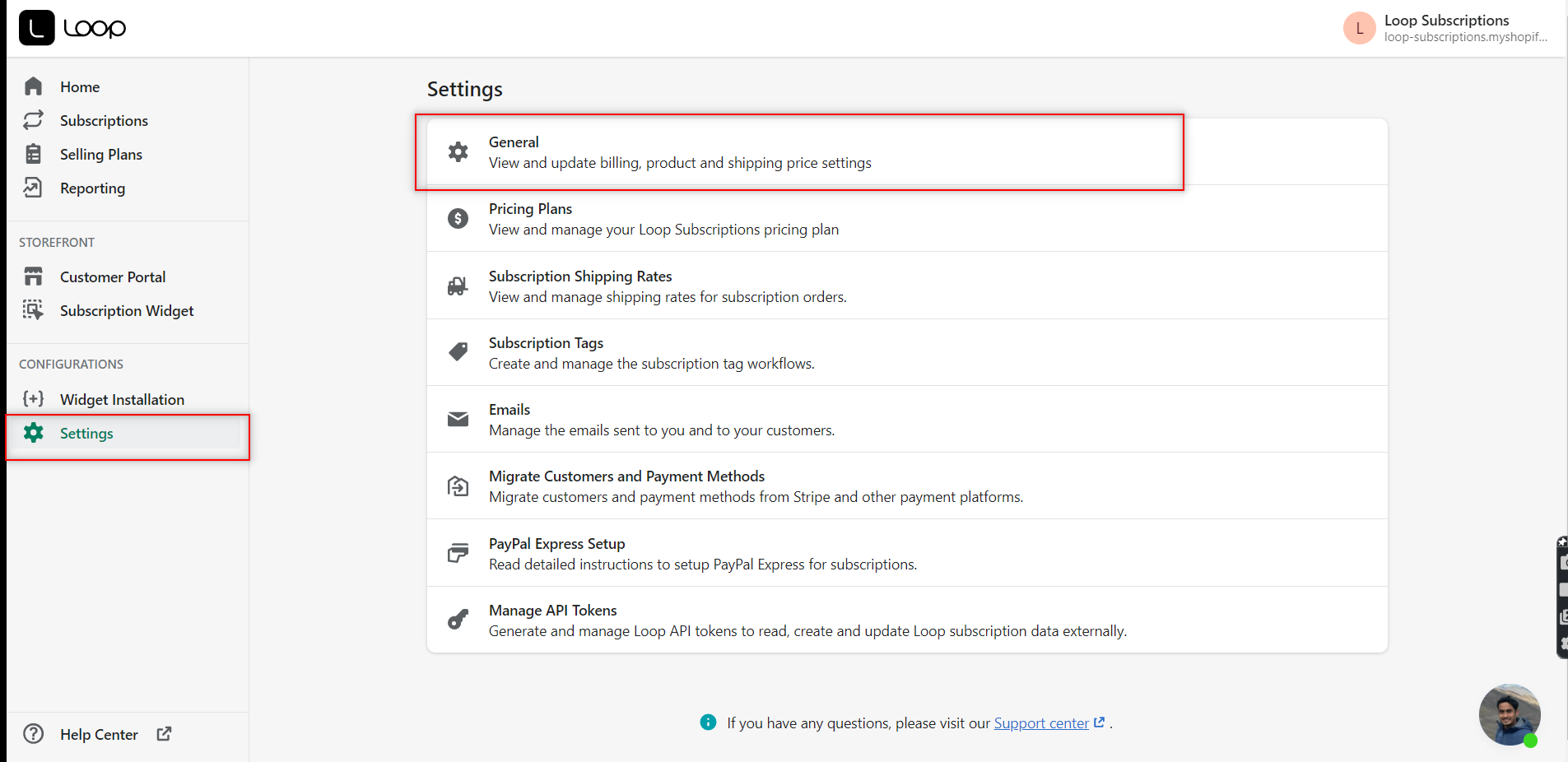
Task: Open Subscriptions in the sidebar
Action: tap(104, 120)
